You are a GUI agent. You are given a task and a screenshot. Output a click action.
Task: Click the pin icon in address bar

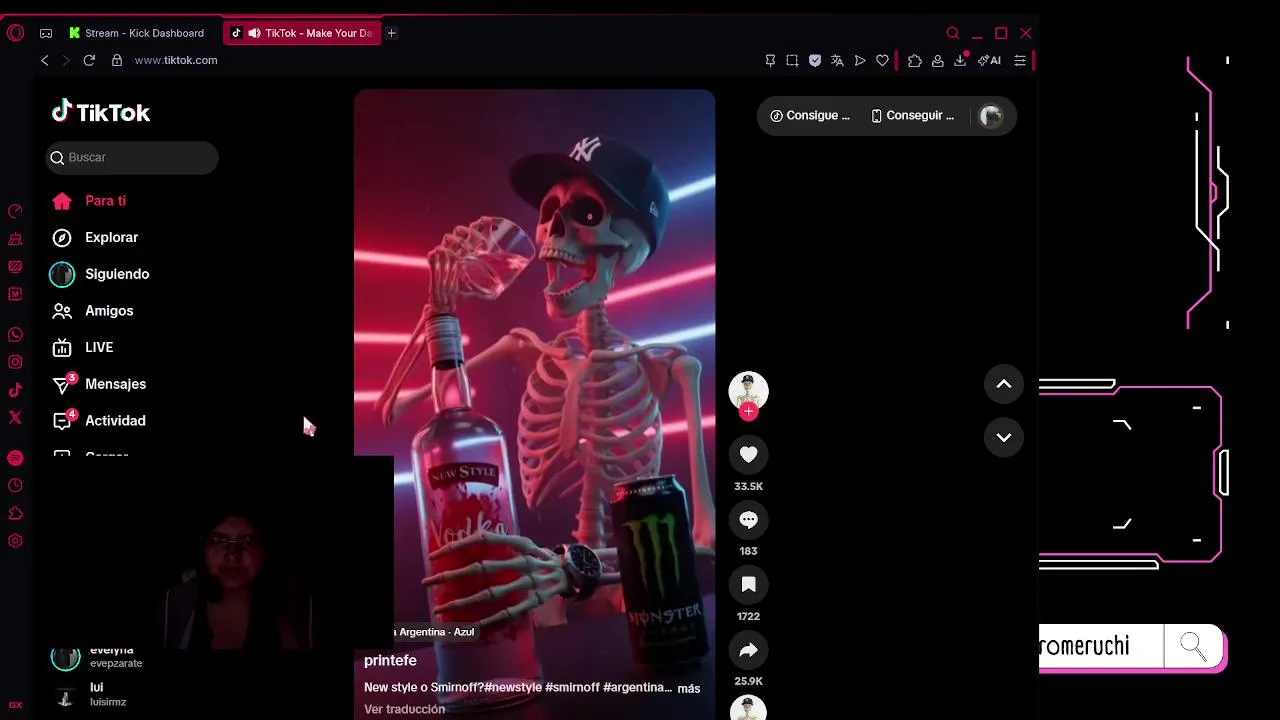(x=770, y=60)
